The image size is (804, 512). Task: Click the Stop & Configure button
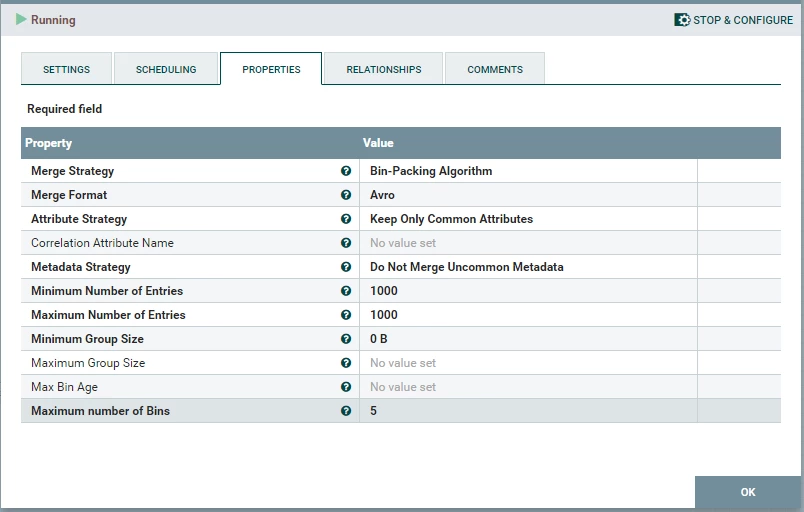(733, 20)
